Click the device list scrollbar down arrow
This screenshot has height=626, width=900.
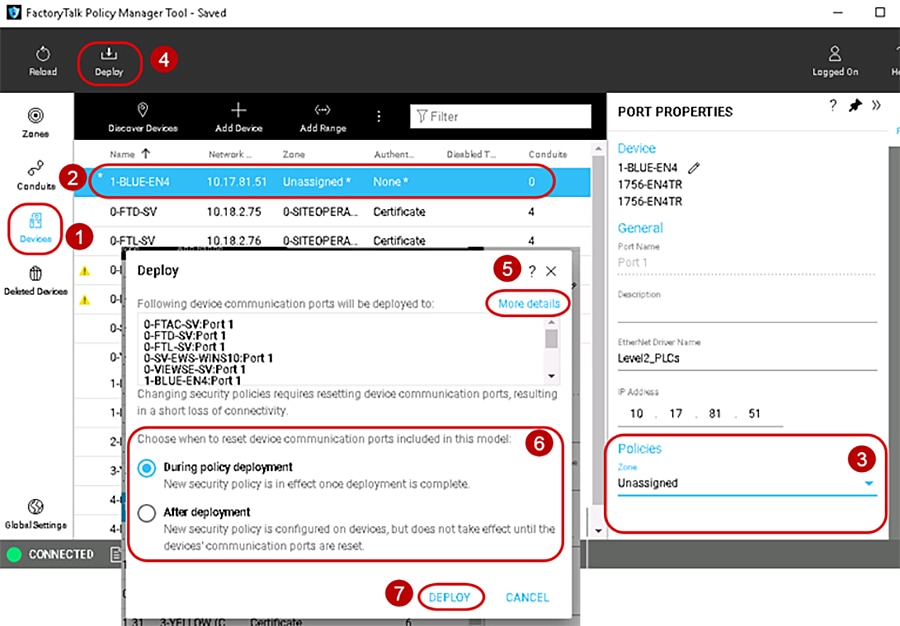(x=598, y=531)
